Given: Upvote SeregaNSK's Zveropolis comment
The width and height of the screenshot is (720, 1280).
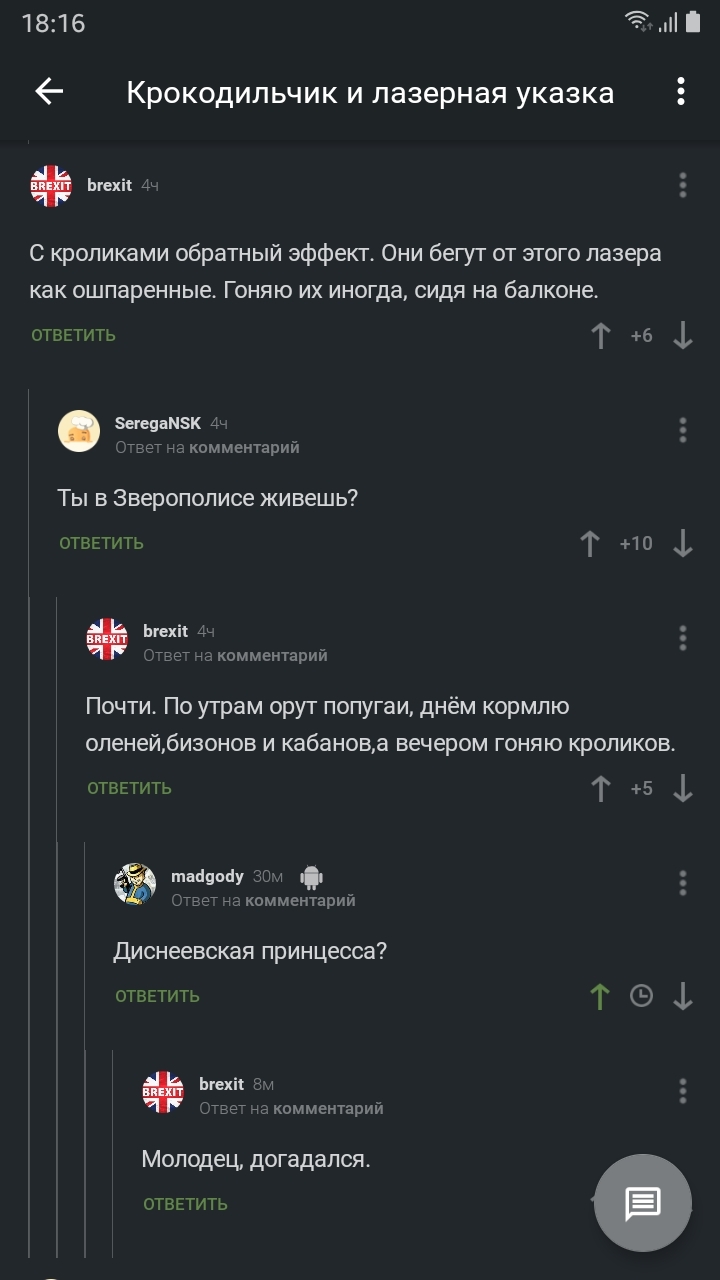Looking at the screenshot, I should (590, 544).
